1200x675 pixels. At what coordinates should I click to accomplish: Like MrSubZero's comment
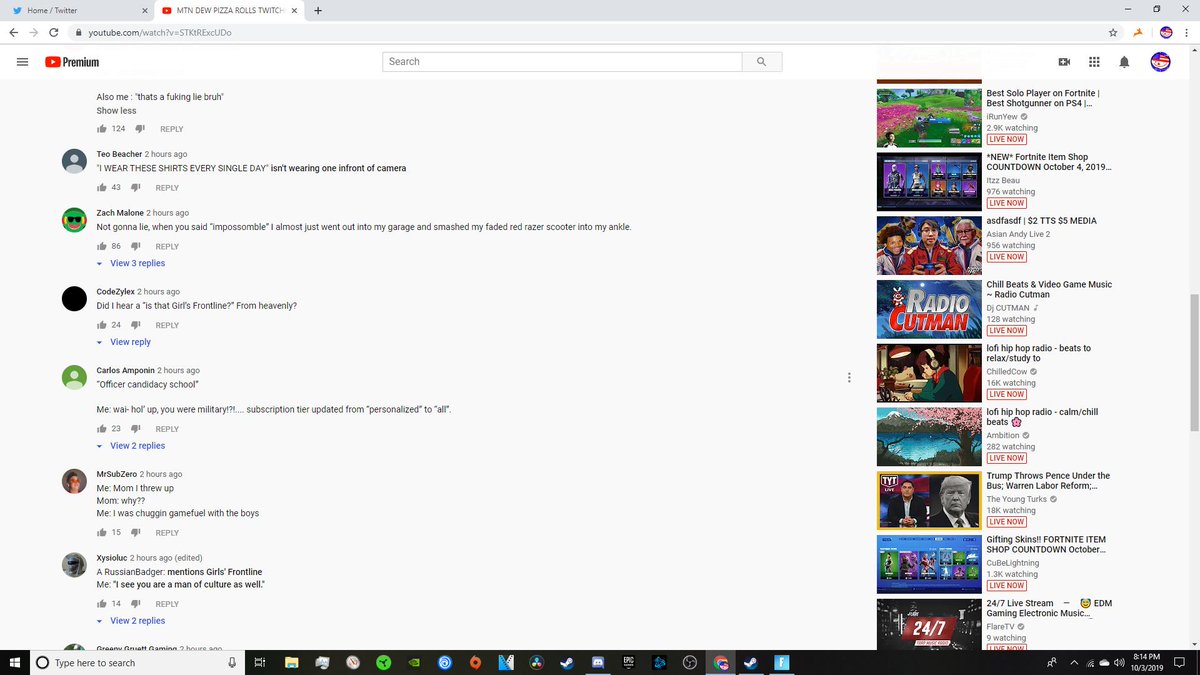pos(102,532)
